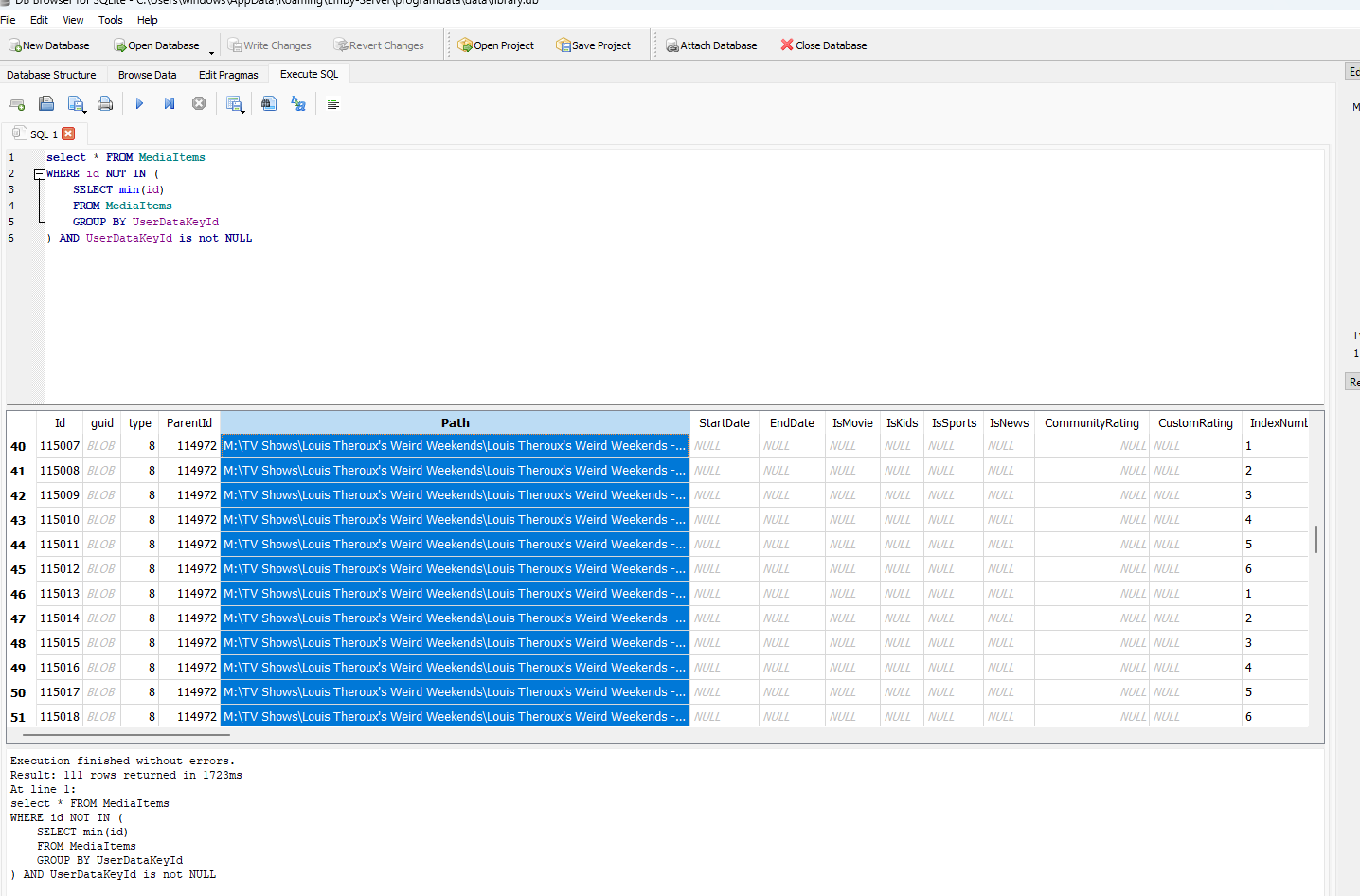The width and height of the screenshot is (1360, 896).
Task: Toggle comment on the SQL block
Action: coord(333,104)
